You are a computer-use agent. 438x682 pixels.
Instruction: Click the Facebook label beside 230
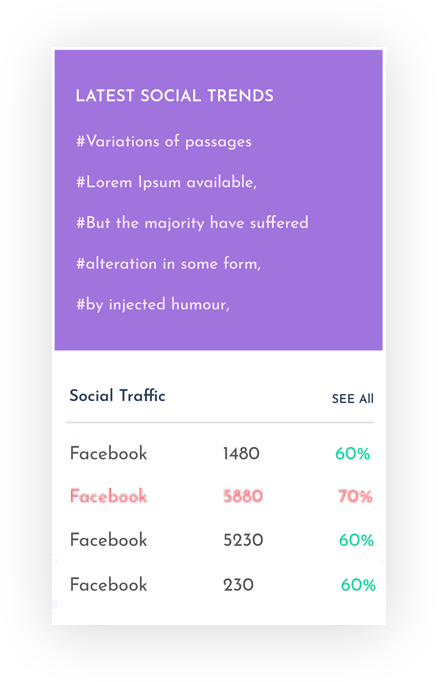[x=109, y=585]
